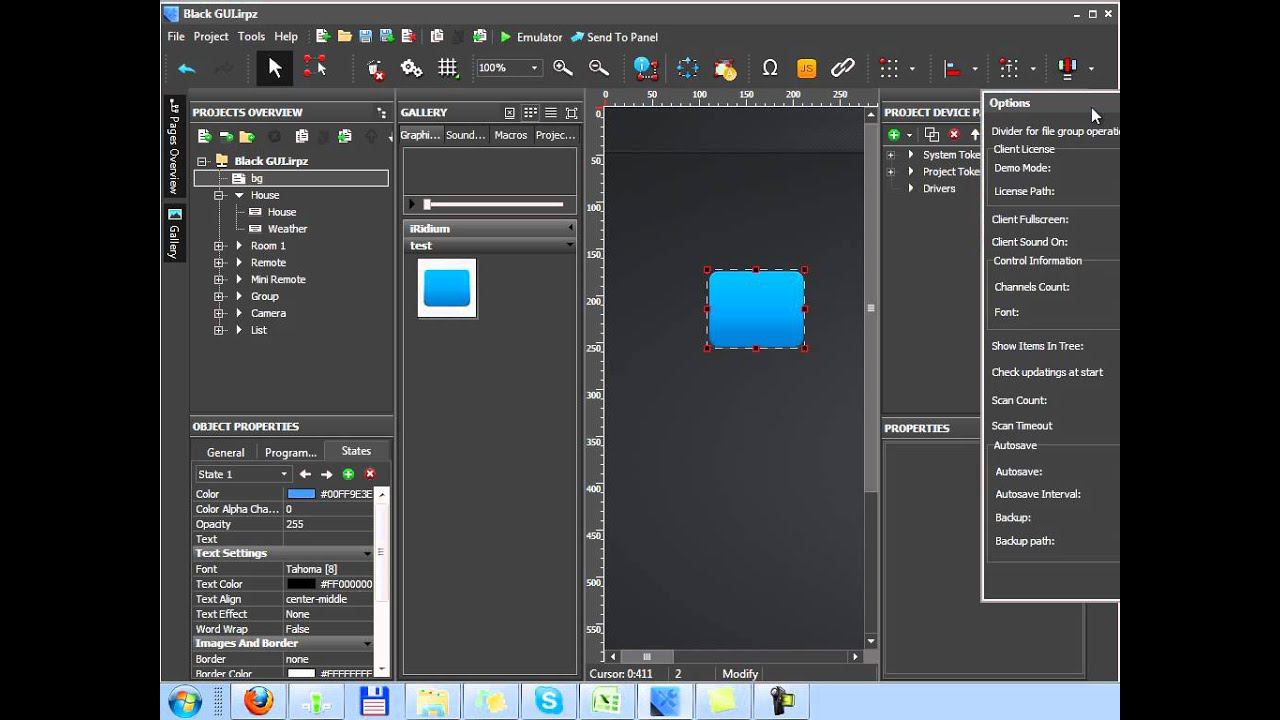
Task: Switch gallery to thumbnail grid view
Action: click(x=530, y=113)
